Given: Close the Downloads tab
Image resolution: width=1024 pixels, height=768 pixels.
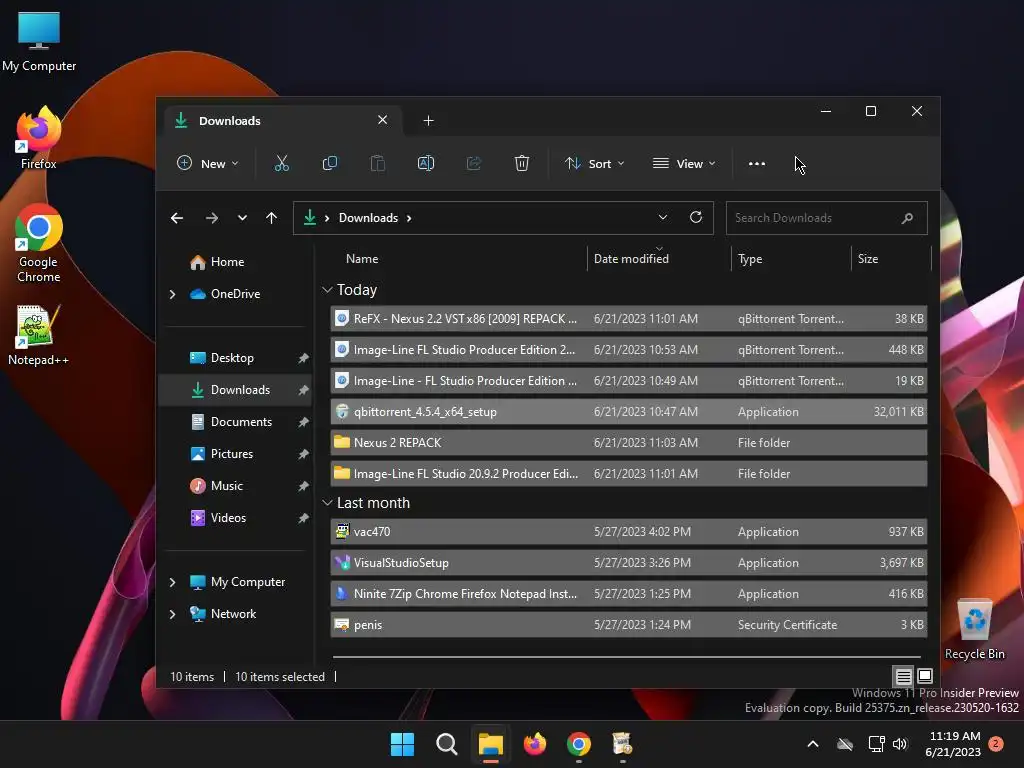Looking at the screenshot, I should click(383, 120).
